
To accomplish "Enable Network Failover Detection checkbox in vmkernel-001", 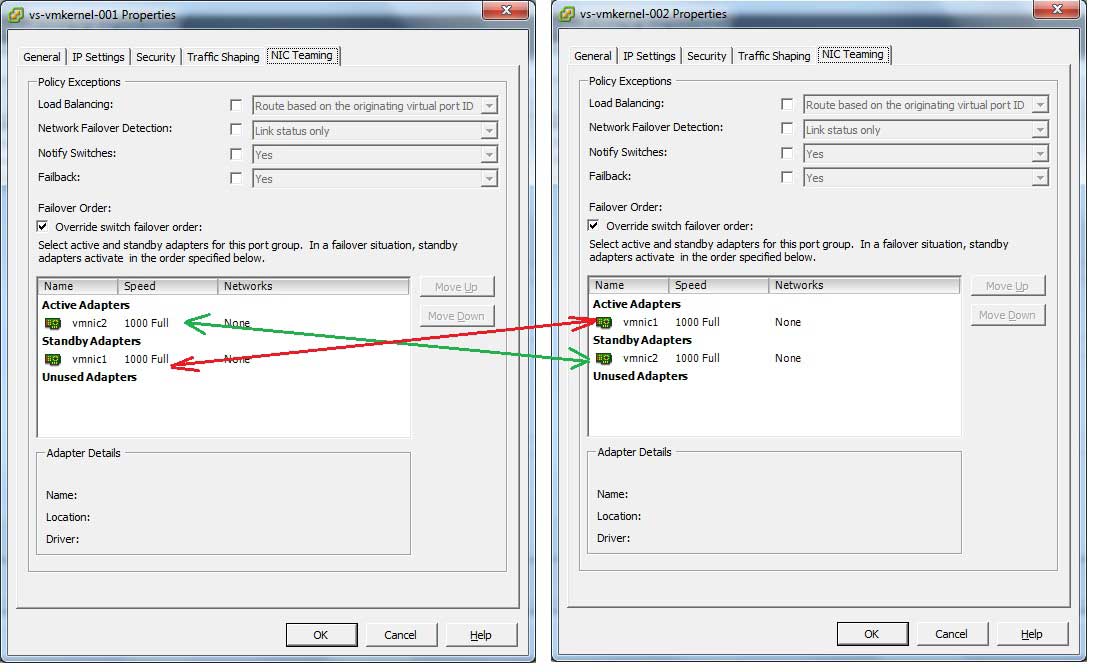I will (236, 129).
